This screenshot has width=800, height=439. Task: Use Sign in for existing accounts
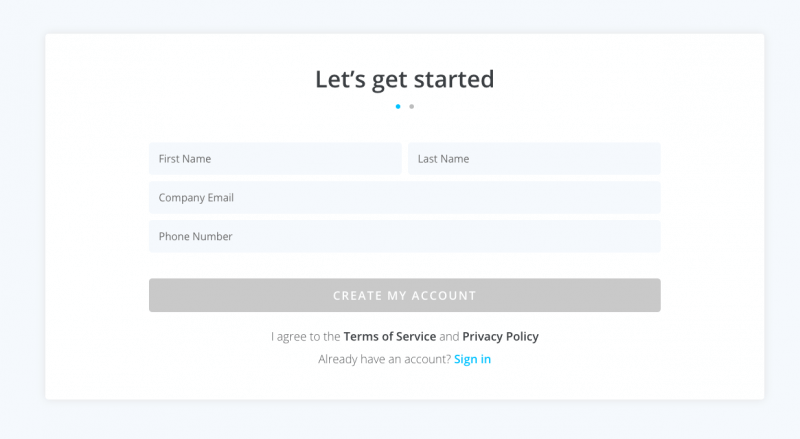(x=472, y=359)
